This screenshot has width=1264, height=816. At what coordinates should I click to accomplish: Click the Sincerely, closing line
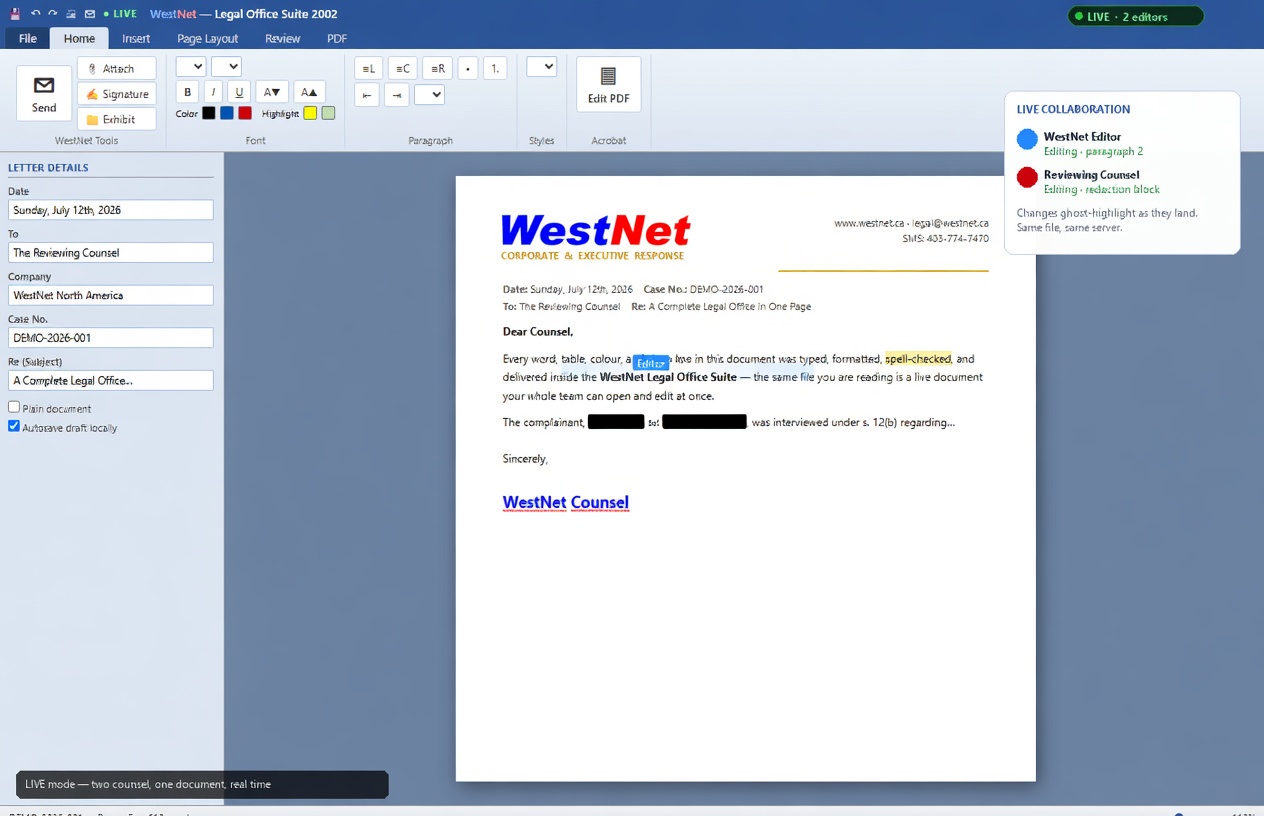[x=525, y=458]
